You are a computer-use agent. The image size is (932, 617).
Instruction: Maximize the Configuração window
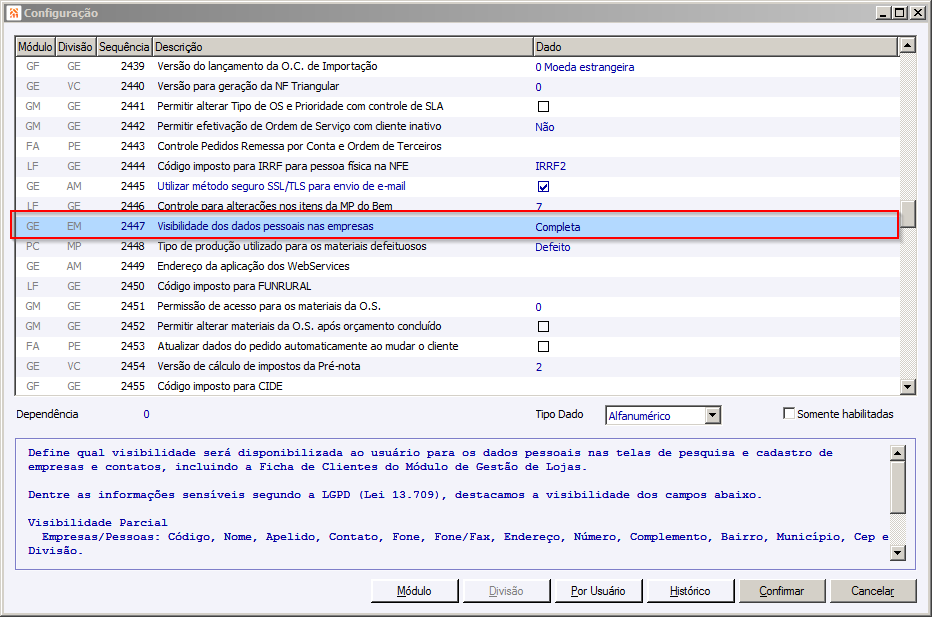coord(900,12)
